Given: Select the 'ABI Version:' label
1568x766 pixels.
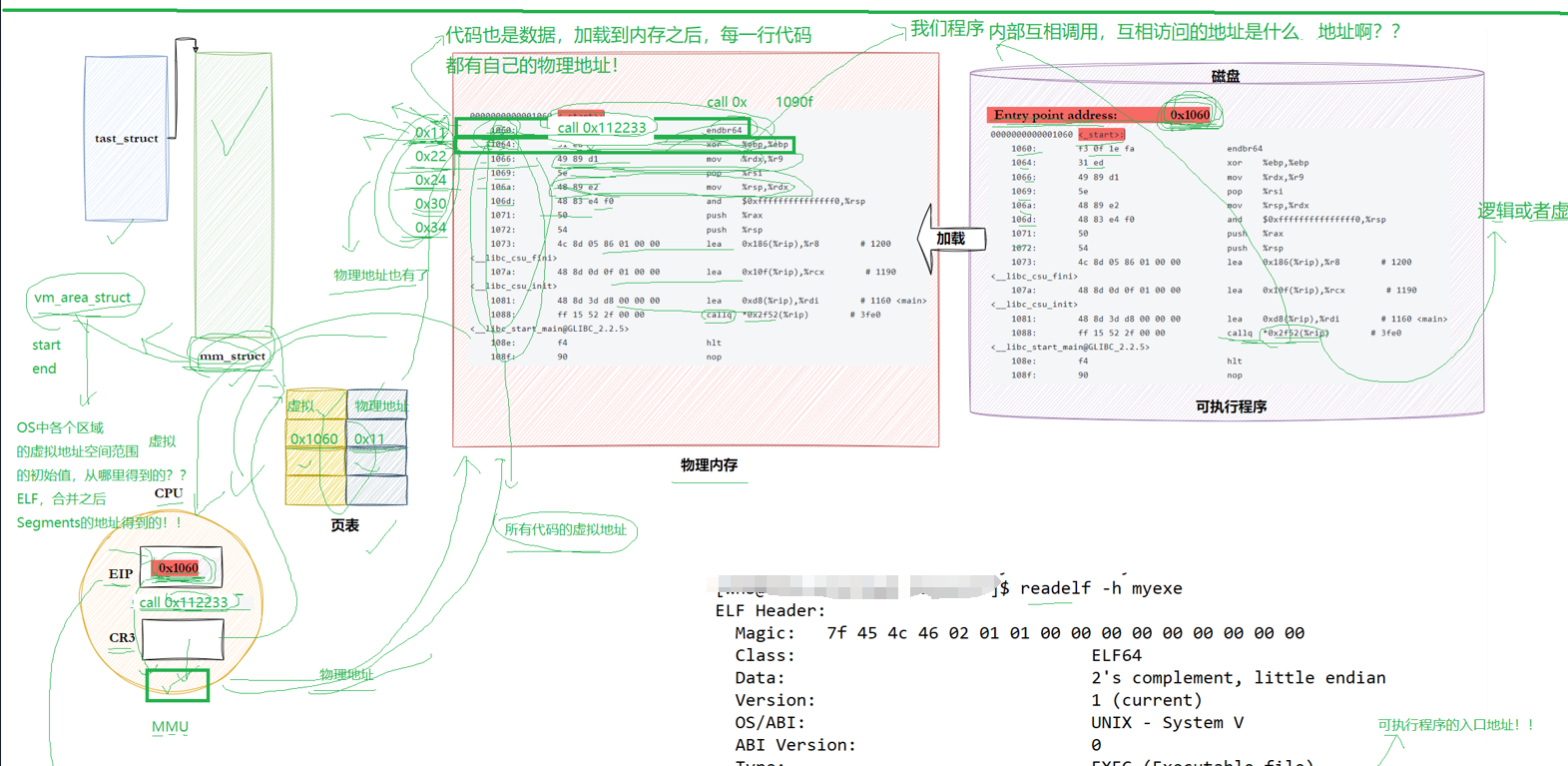Looking at the screenshot, I should [795, 745].
